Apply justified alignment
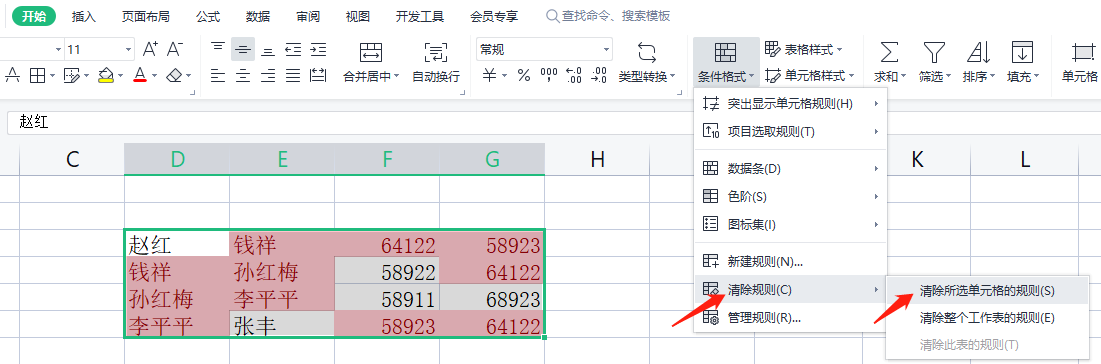The width and height of the screenshot is (1101, 364). 293,75
